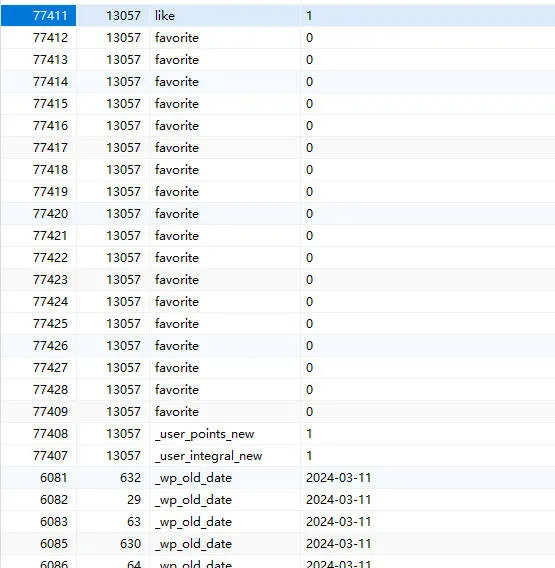Click the post ID 63 cell
555x568 pixels.
(113, 522)
